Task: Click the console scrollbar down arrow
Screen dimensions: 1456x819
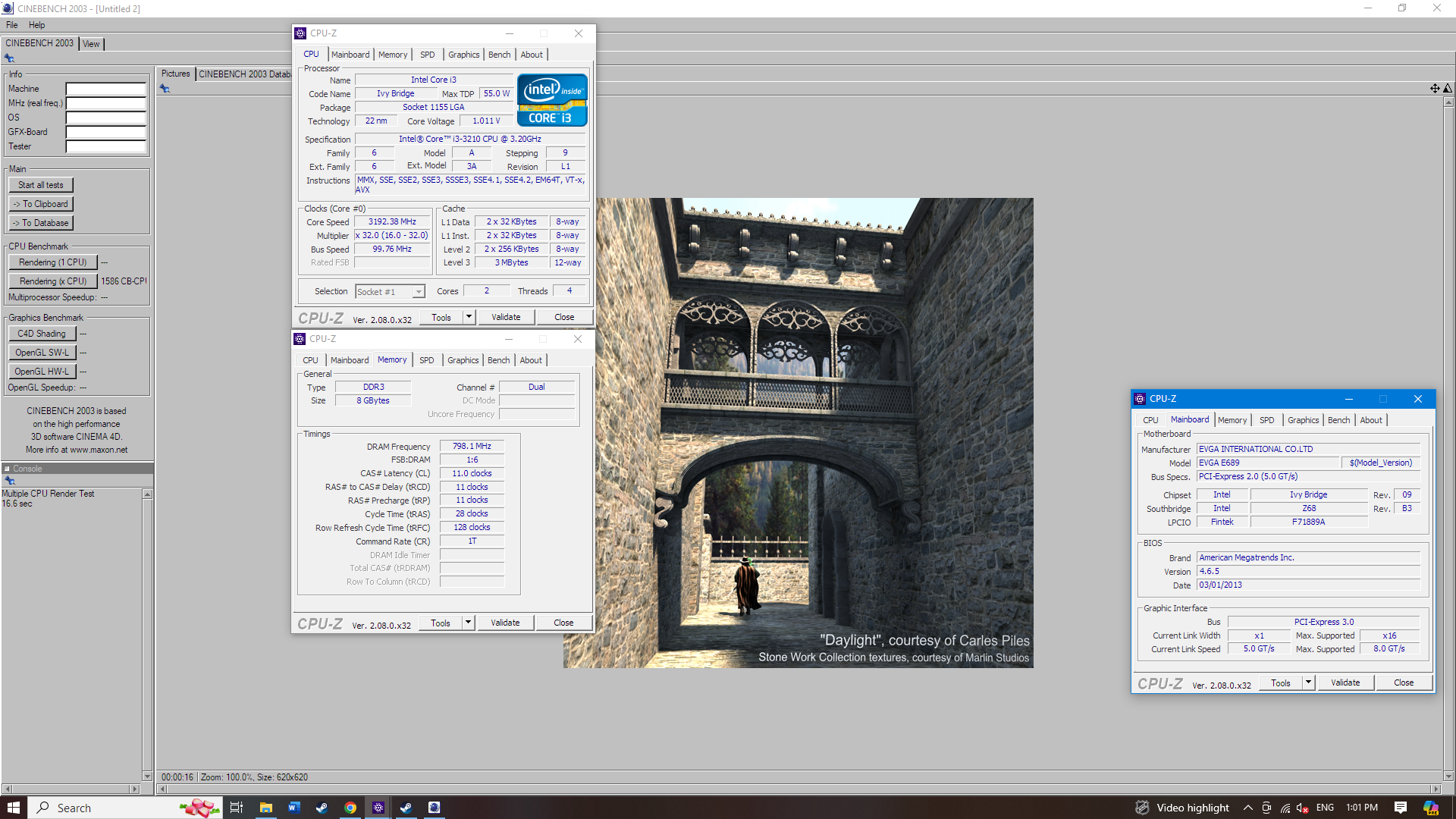Action: tap(147, 776)
